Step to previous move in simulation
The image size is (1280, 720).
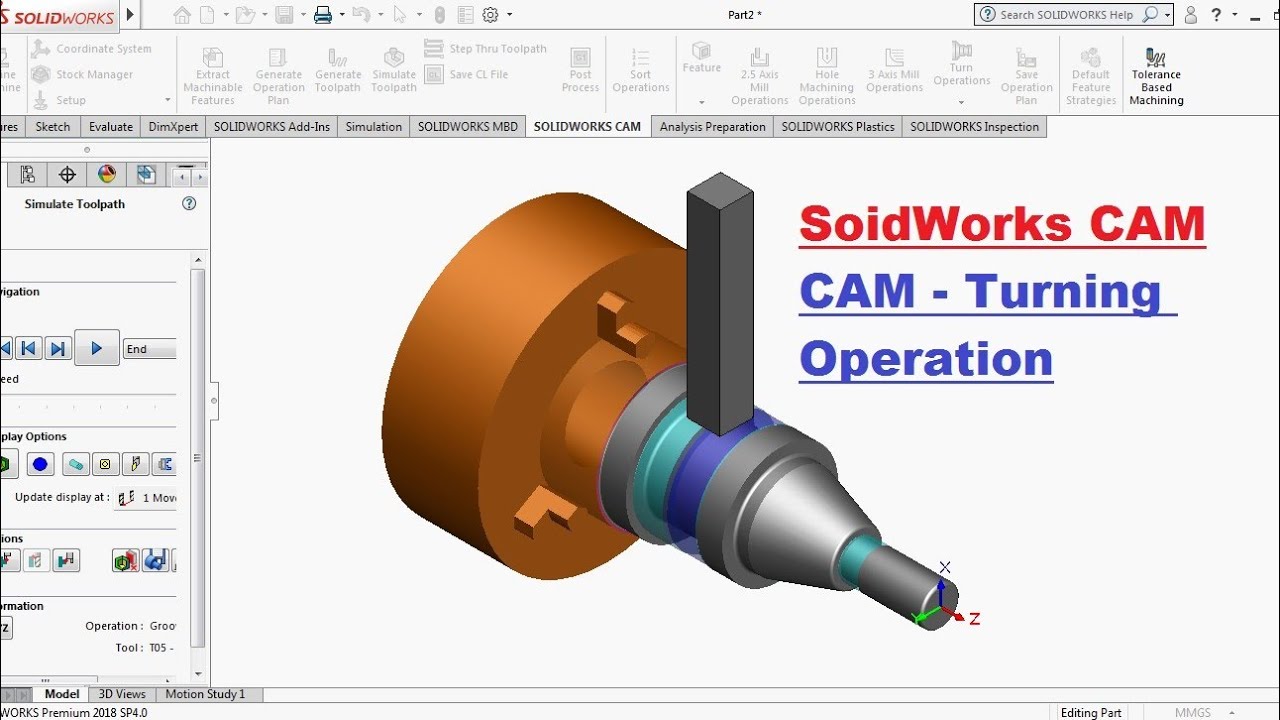click(29, 348)
